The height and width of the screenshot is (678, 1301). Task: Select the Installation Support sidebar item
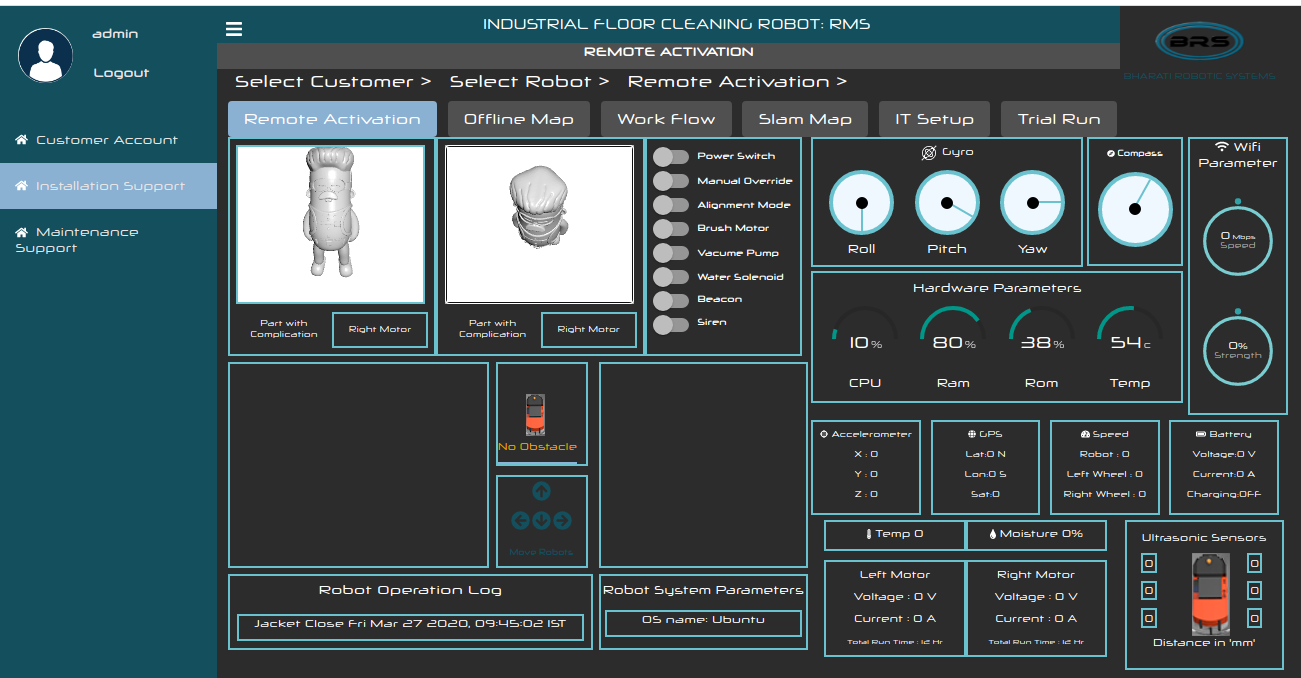point(108,186)
